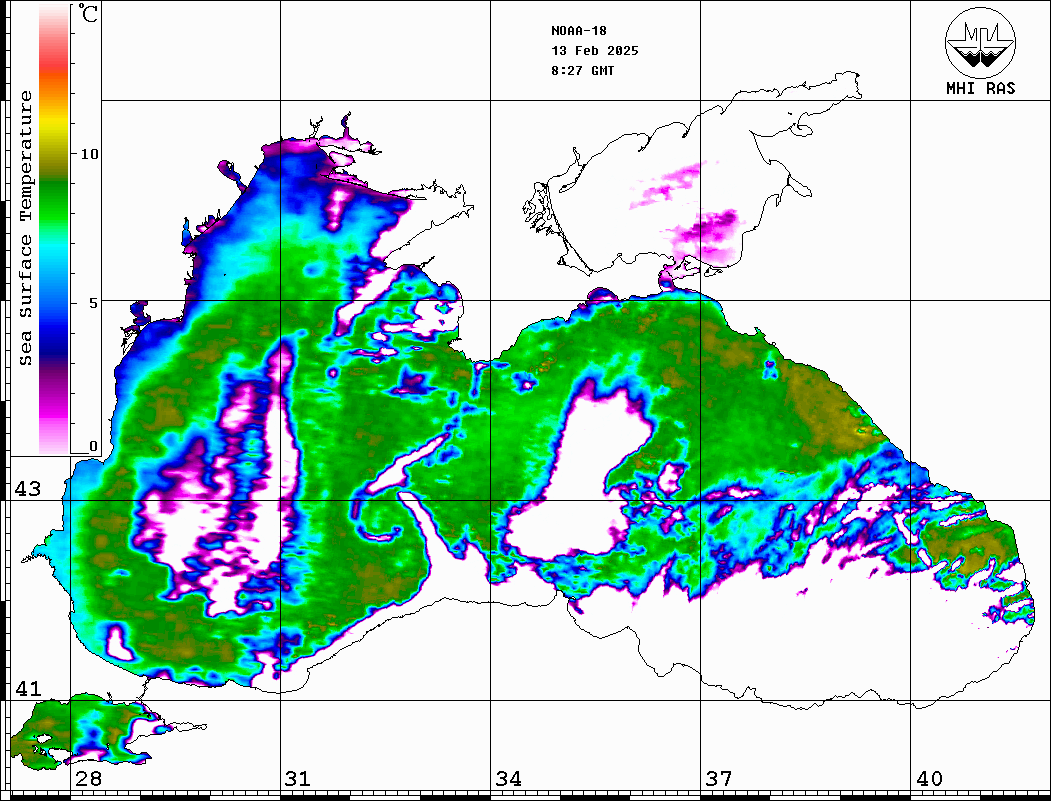This screenshot has height=801, width=1051.
Task: Click latitude label '41'
Action: coord(28,688)
